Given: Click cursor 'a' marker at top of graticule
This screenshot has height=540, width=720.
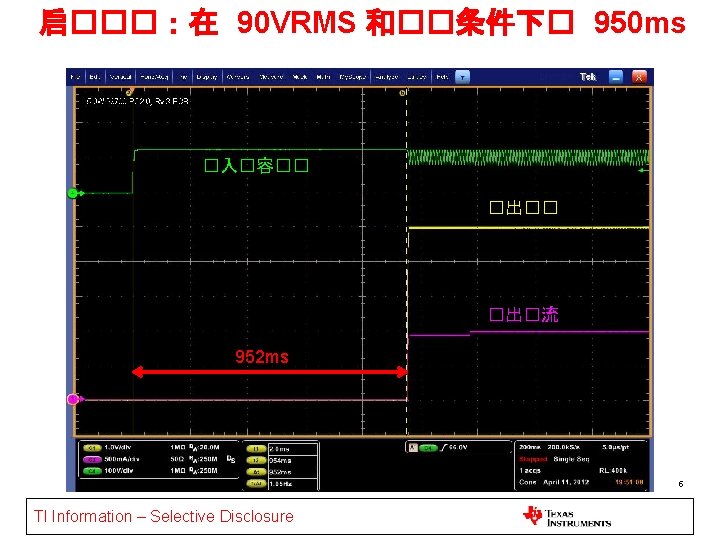Looking at the screenshot, I should (x=129, y=92).
